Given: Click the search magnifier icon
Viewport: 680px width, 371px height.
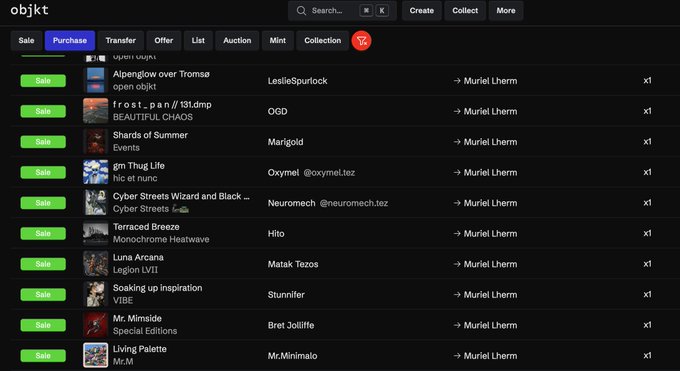Looking at the screenshot, I should pos(301,10).
